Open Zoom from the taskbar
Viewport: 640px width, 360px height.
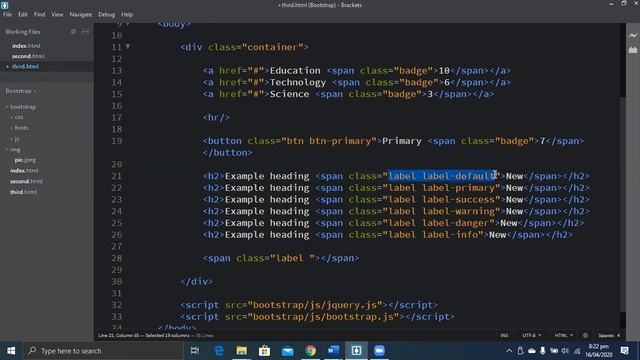point(379,351)
